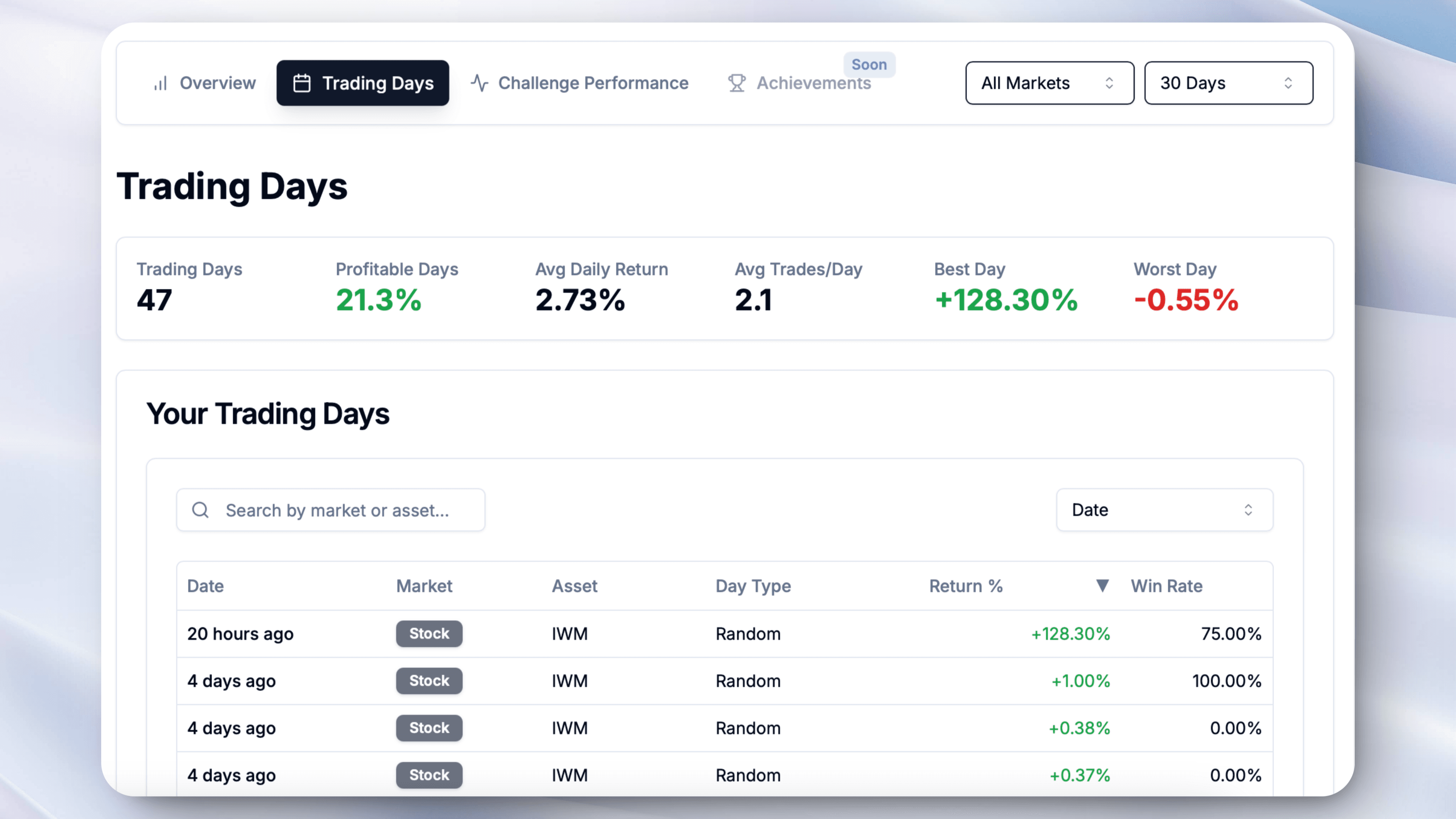This screenshot has width=1456, height=819.
Task: Click IWM asset in 20 hours ago row
Action: (570, 634)
